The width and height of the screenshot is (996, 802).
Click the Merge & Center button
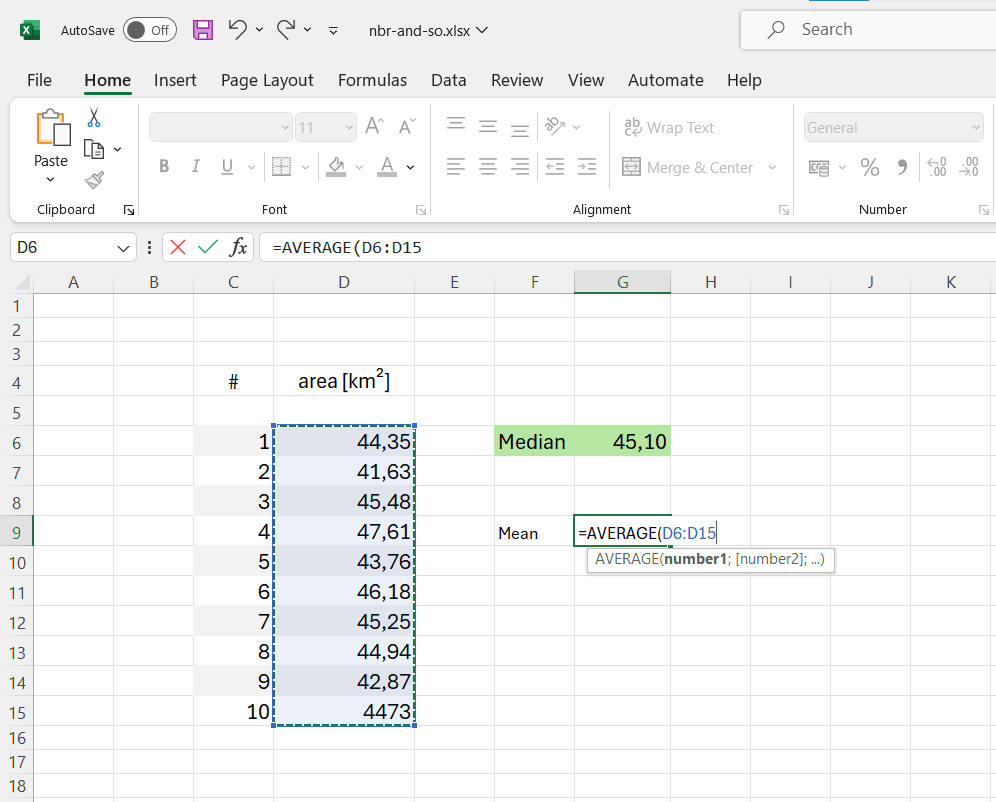689,167
